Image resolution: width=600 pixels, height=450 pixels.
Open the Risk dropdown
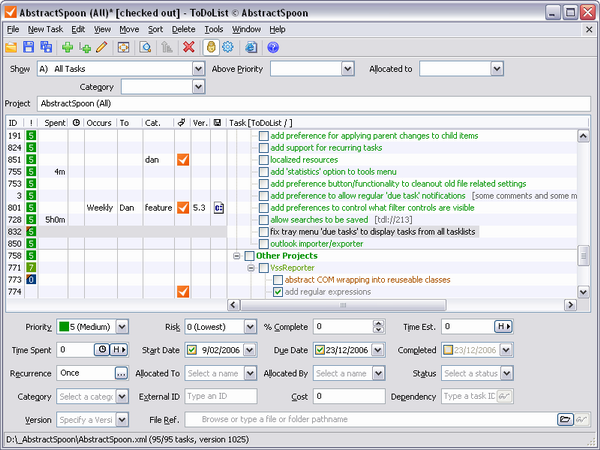[250, 327]
